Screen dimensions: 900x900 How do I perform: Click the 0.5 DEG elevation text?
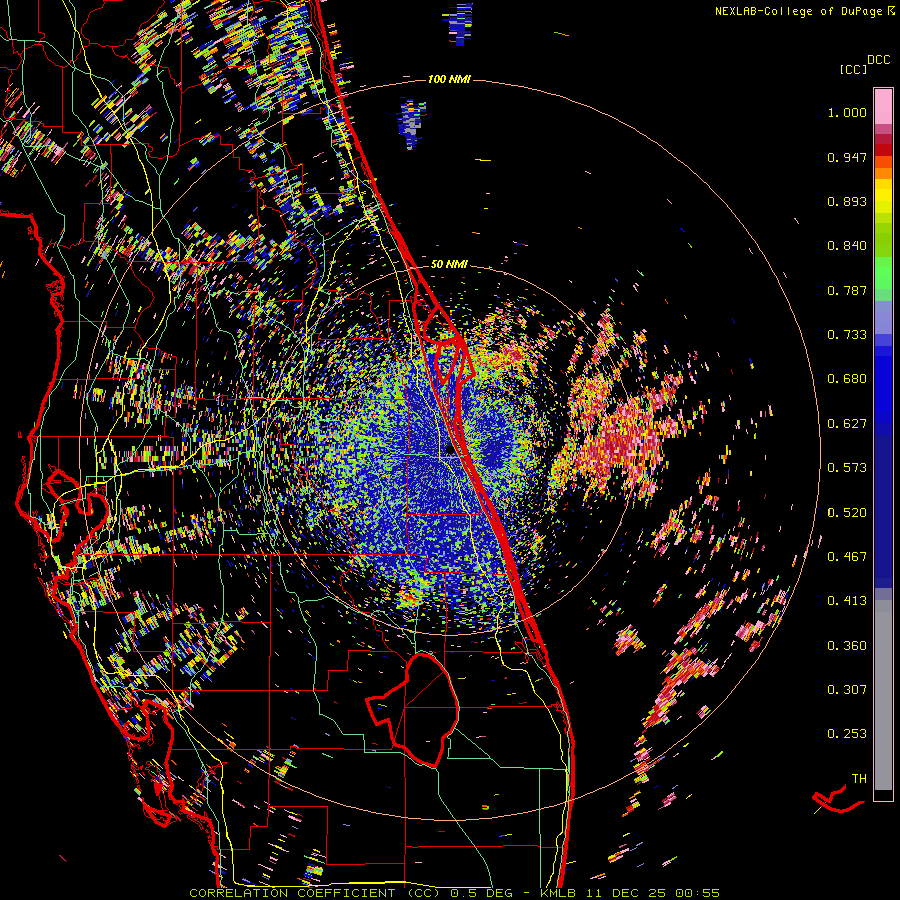click(482, 893)
